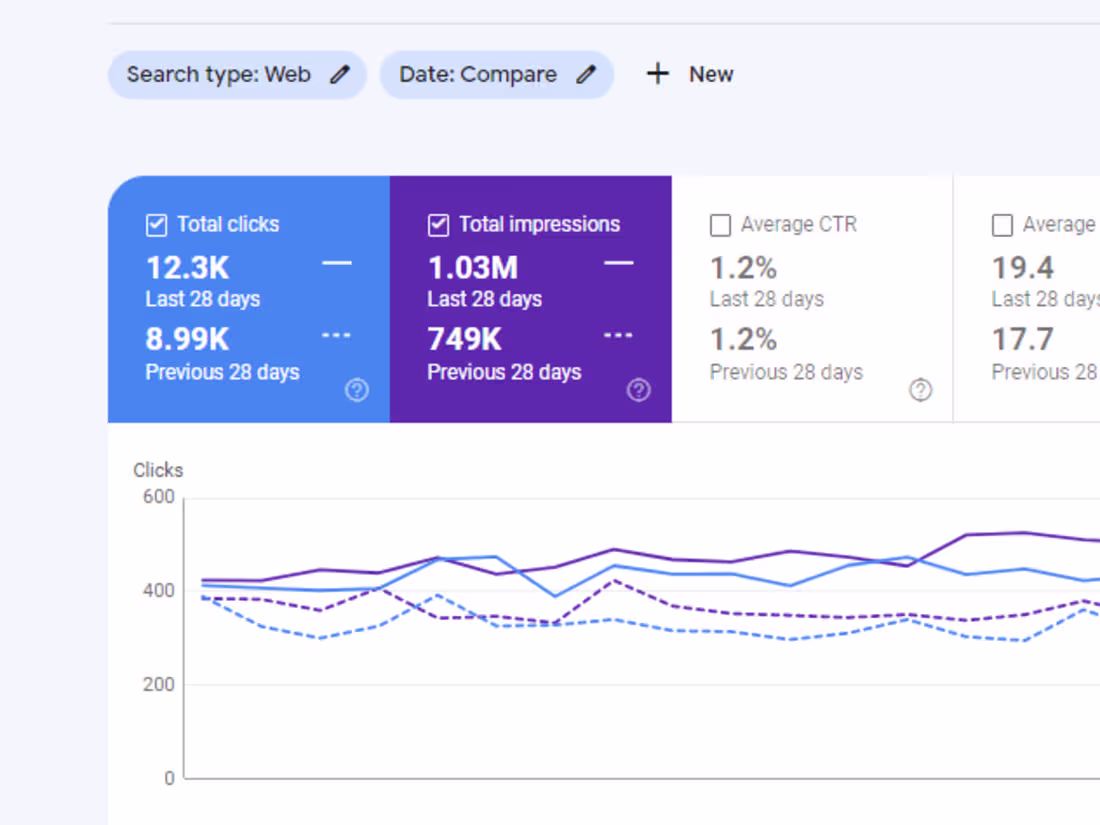Open help tooltip on Average CTR card
This screenshot has width=1100, height=825.
[x=921, y=390]
